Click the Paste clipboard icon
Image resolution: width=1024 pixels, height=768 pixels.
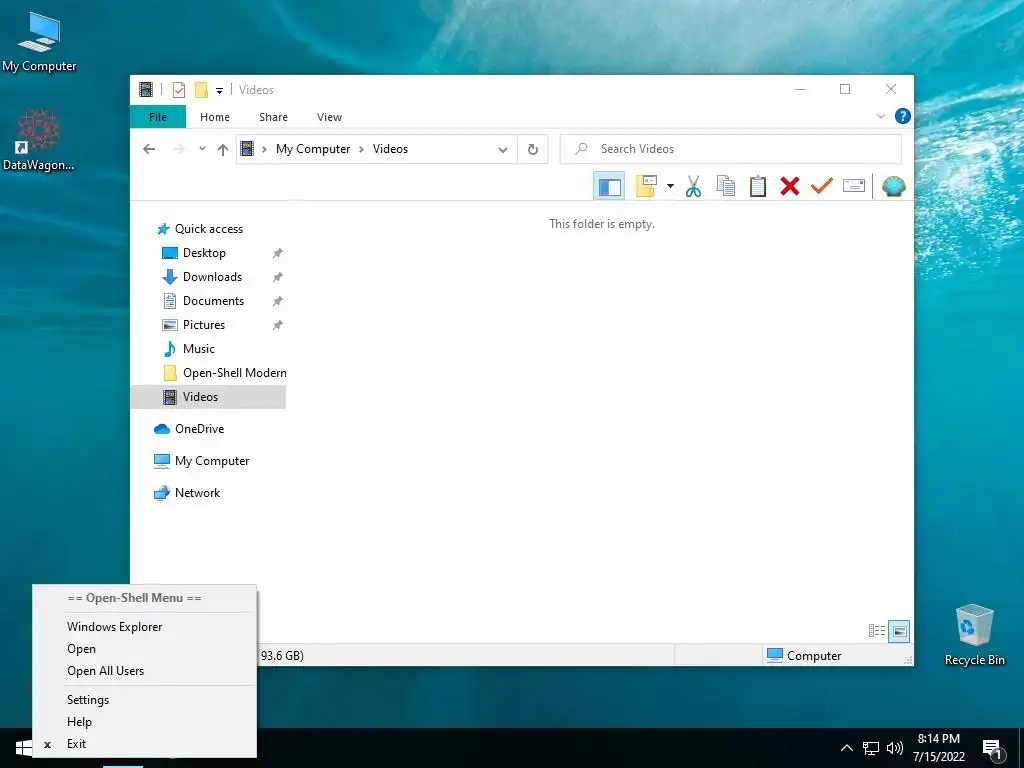(758, 186)
